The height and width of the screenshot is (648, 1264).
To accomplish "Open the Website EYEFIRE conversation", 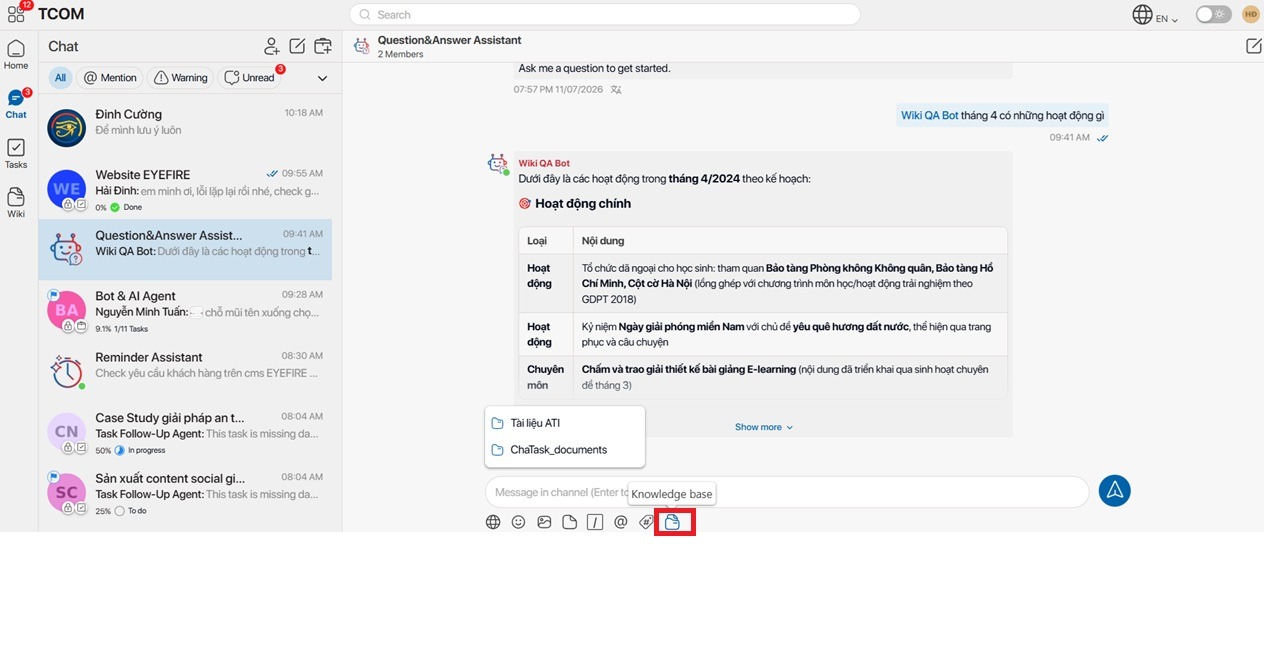I will click(x=186, y=189).
